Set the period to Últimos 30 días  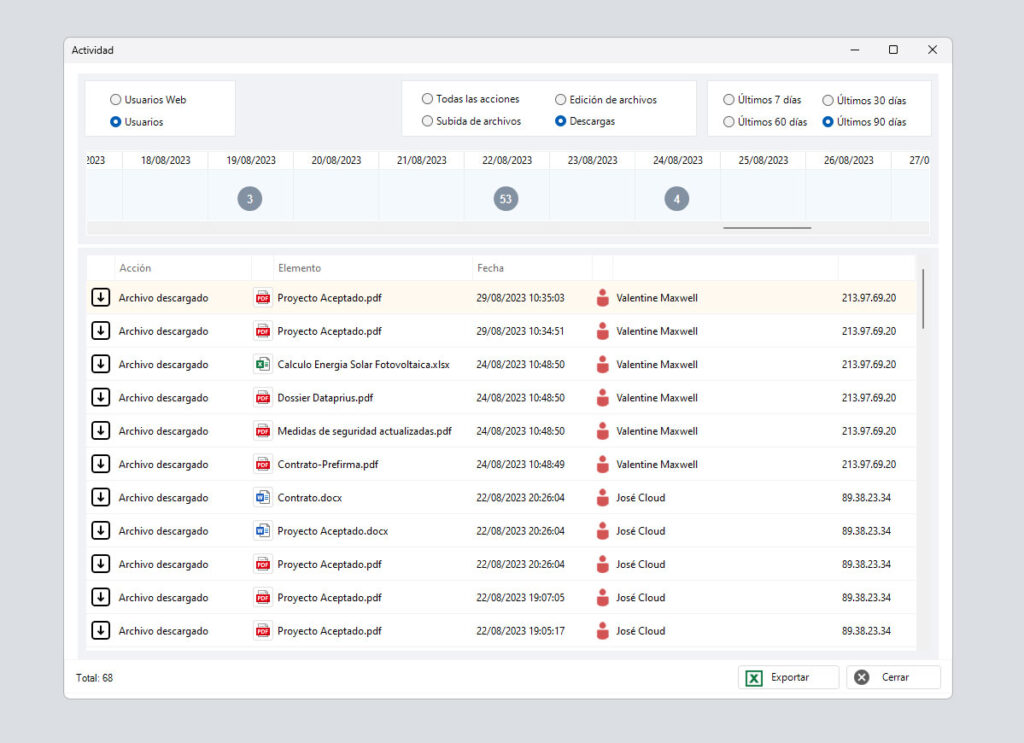click(x=827, y=100)
